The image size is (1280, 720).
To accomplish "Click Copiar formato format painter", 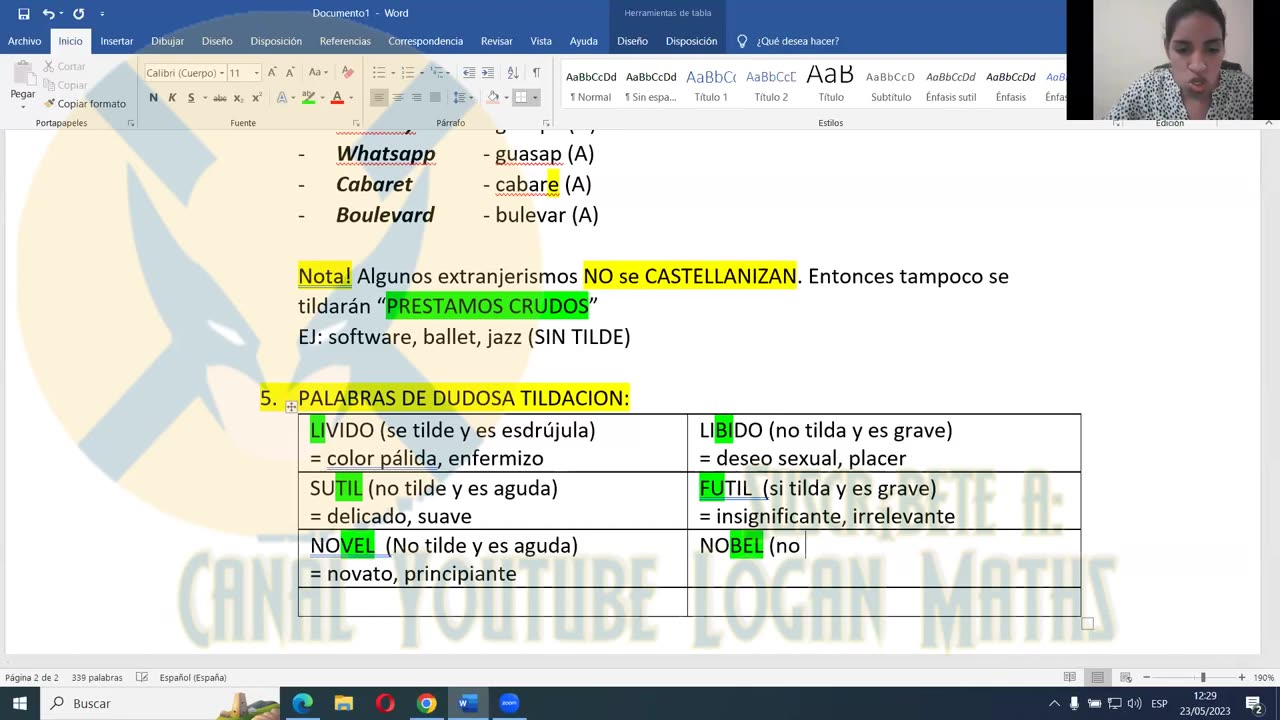I will tap(85, 104).
